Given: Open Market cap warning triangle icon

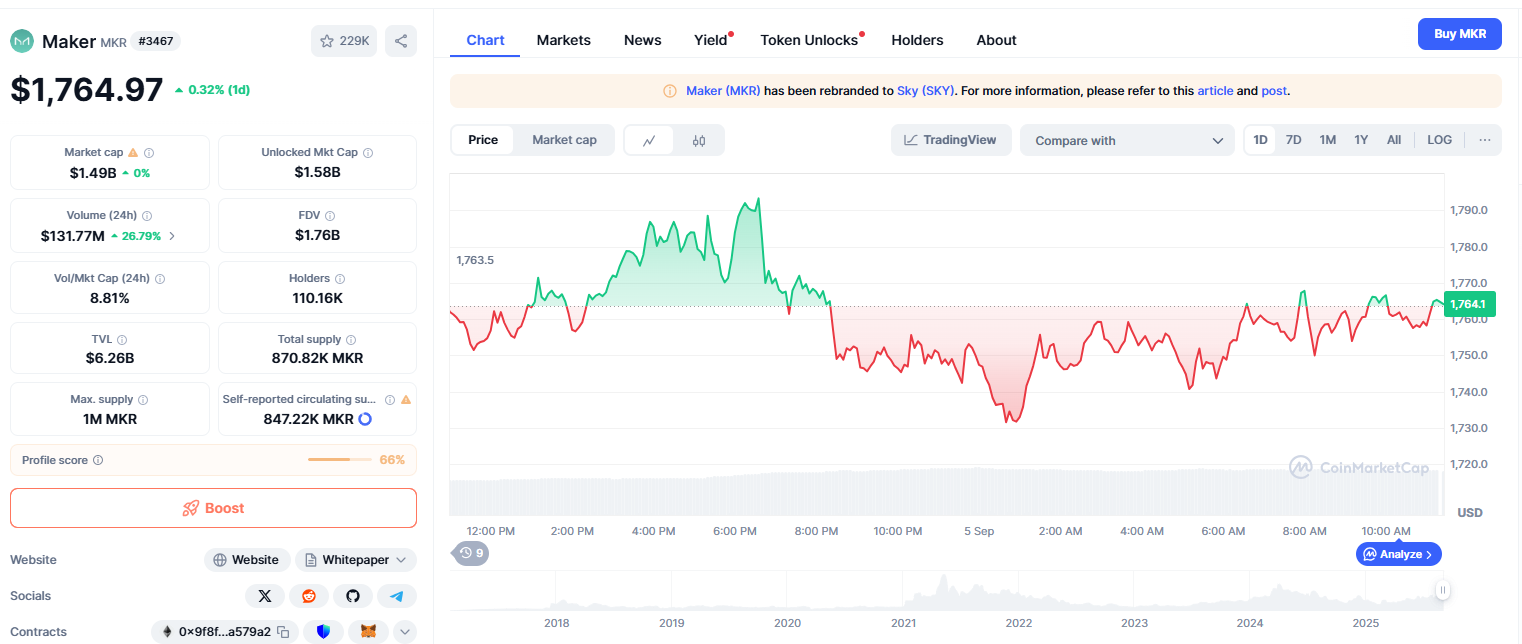Looking at the screenshot, I should (133, 153).
